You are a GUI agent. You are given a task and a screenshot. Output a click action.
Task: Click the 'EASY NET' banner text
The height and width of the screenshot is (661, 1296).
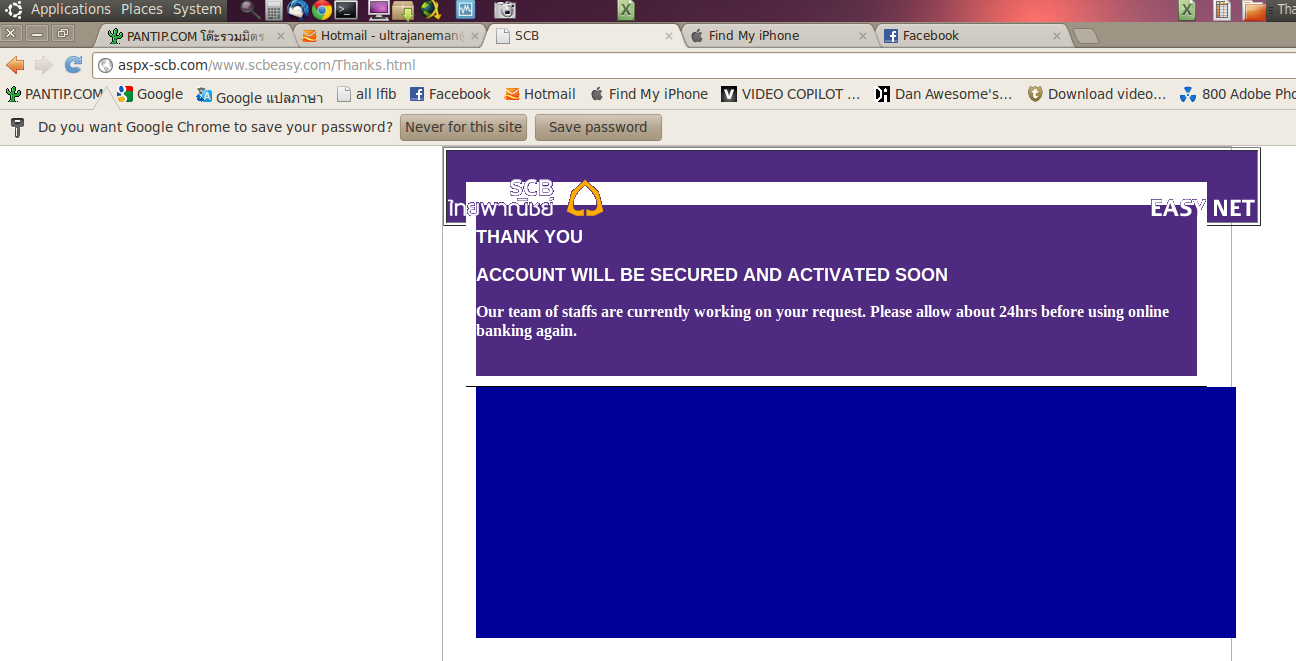(x=1202, y=208)
